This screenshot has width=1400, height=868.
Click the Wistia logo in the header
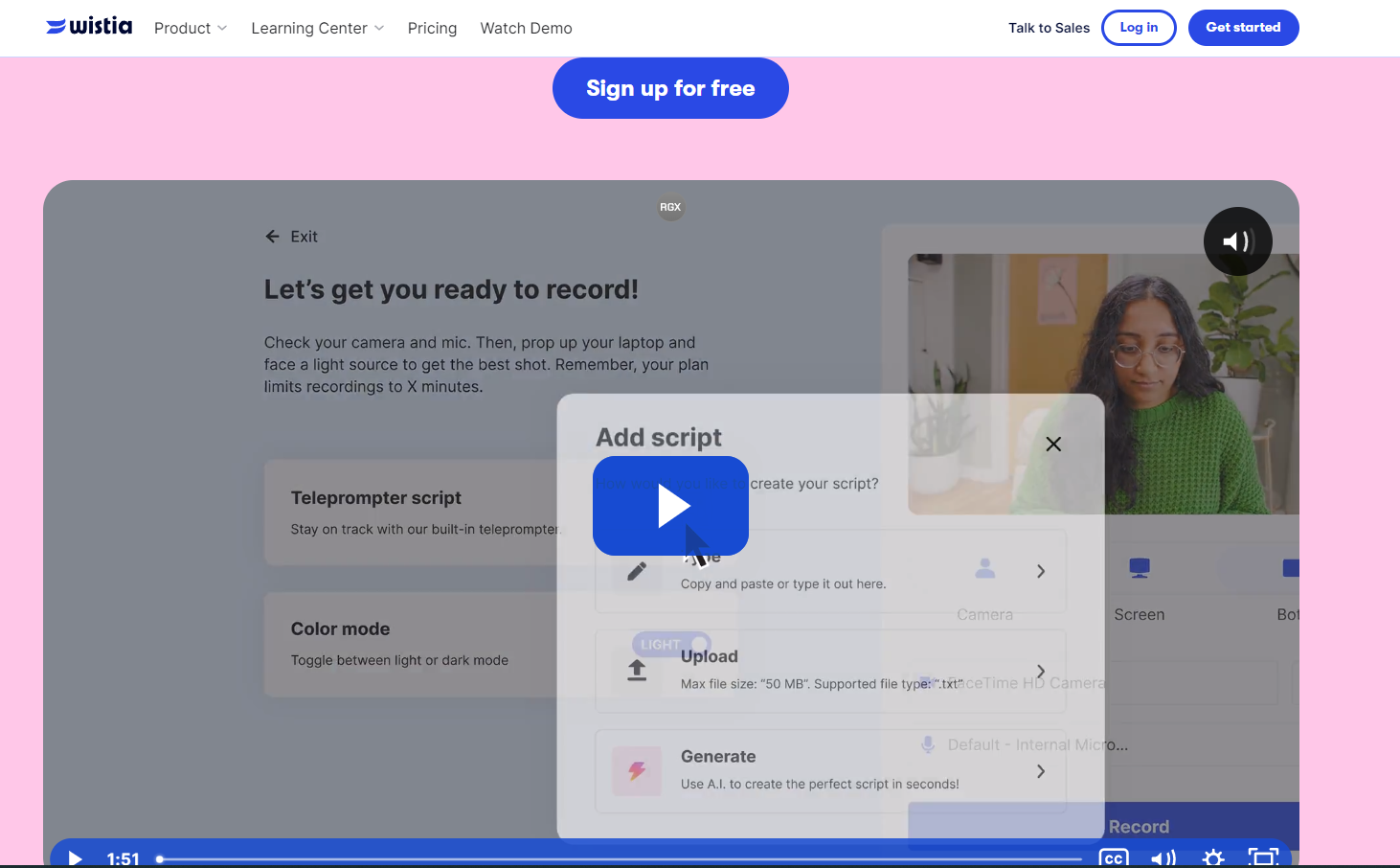click(x=89, y=26)
